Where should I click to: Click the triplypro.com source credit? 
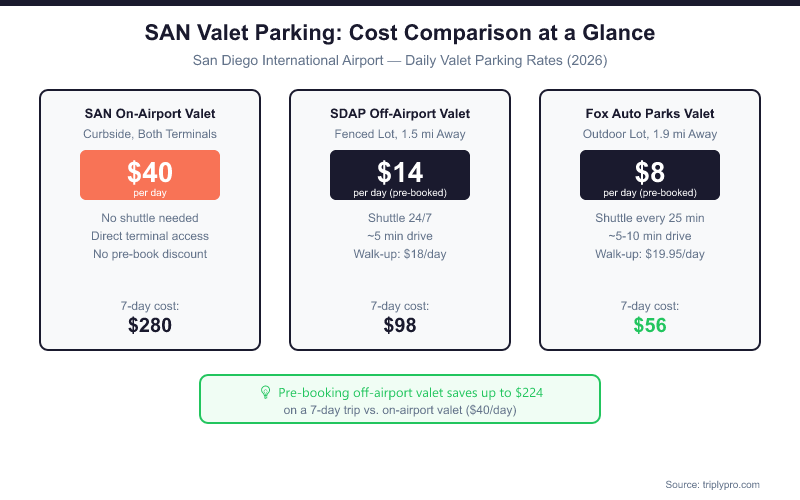click(x=712, y=485)
